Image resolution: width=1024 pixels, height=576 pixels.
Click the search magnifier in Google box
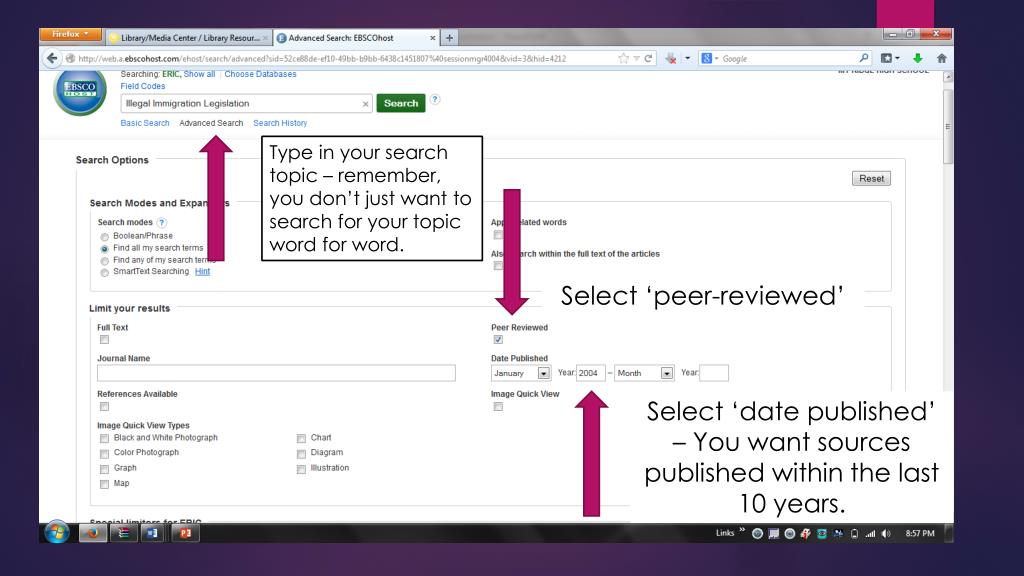pyautogui.click(x=863, y=58)
